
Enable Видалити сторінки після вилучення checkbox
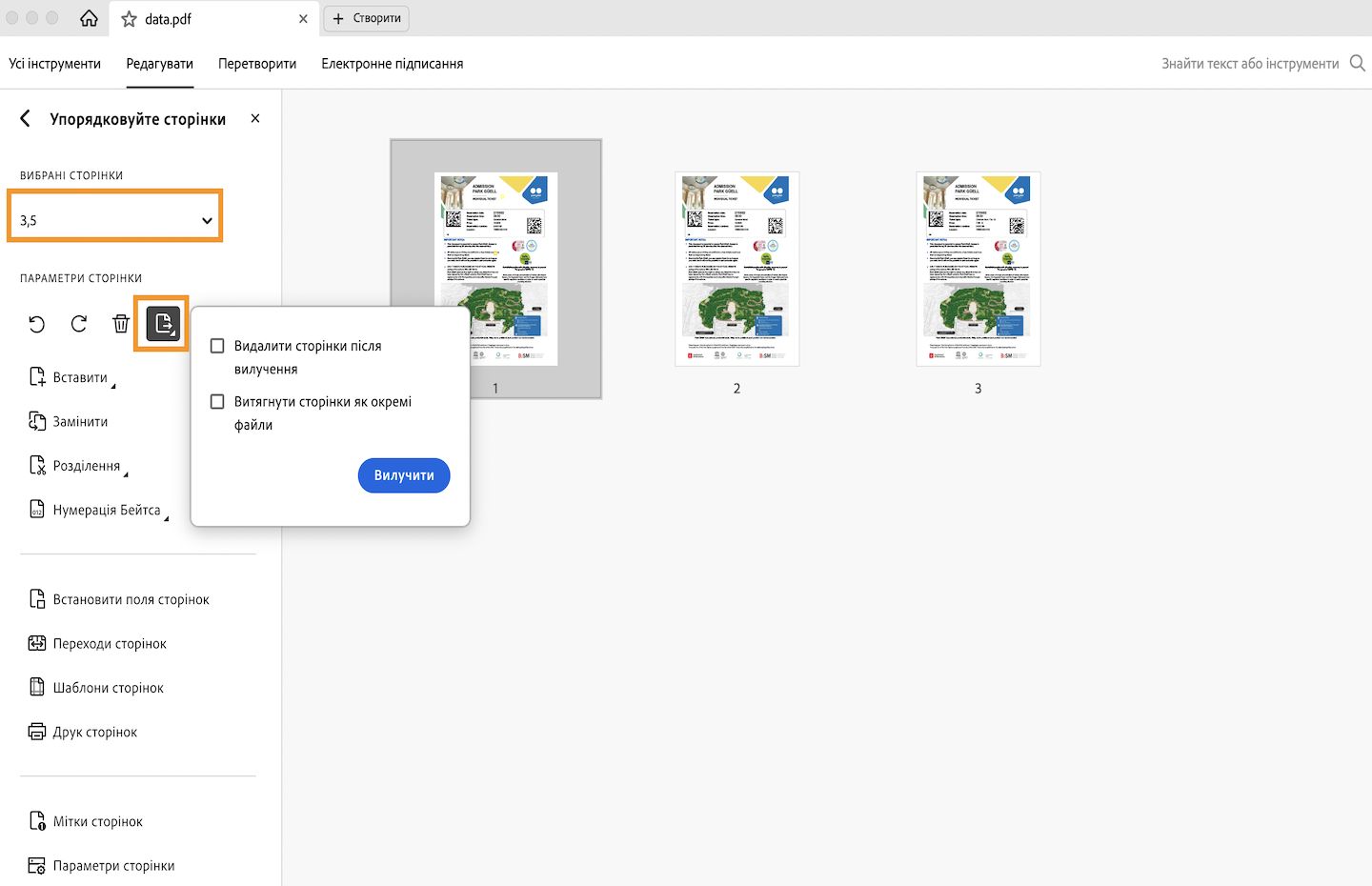[217, 346]
